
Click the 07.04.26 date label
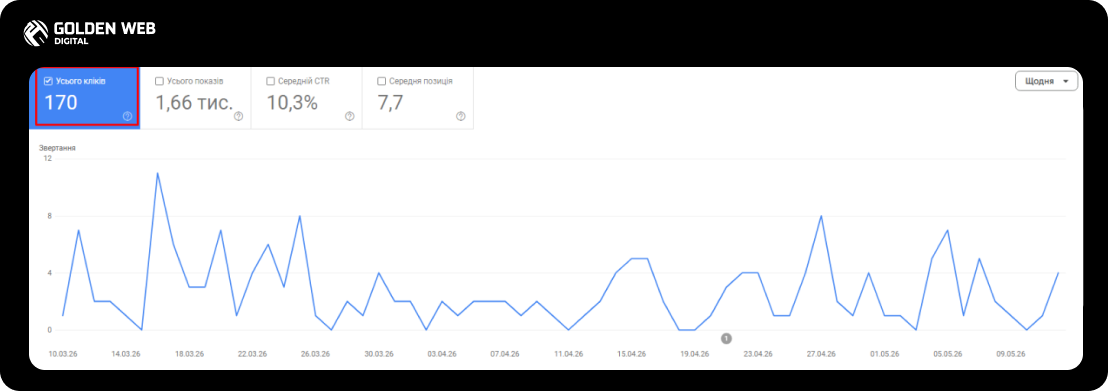pyautogui.click(x=505, y=354)
